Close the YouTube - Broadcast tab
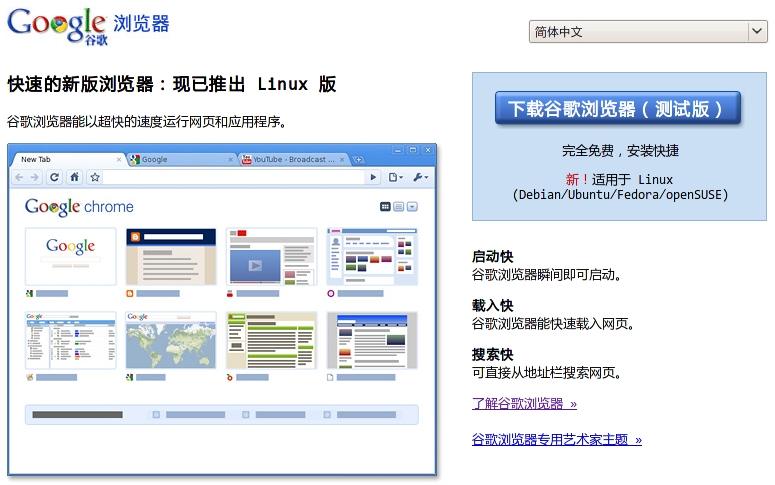This screenshot has height=485, width=775. [x=342, y=159]
